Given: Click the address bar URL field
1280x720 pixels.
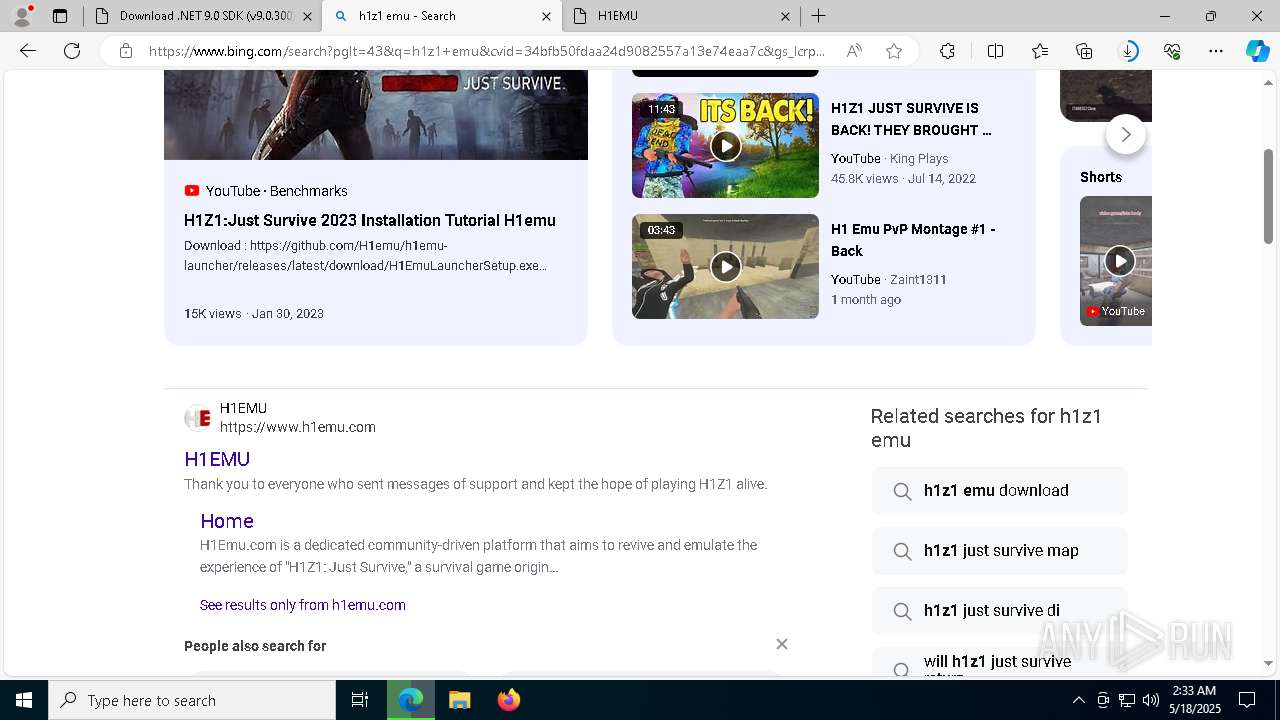Looking at the screenshot, I should pyautogui.click(x=487, y=51).
